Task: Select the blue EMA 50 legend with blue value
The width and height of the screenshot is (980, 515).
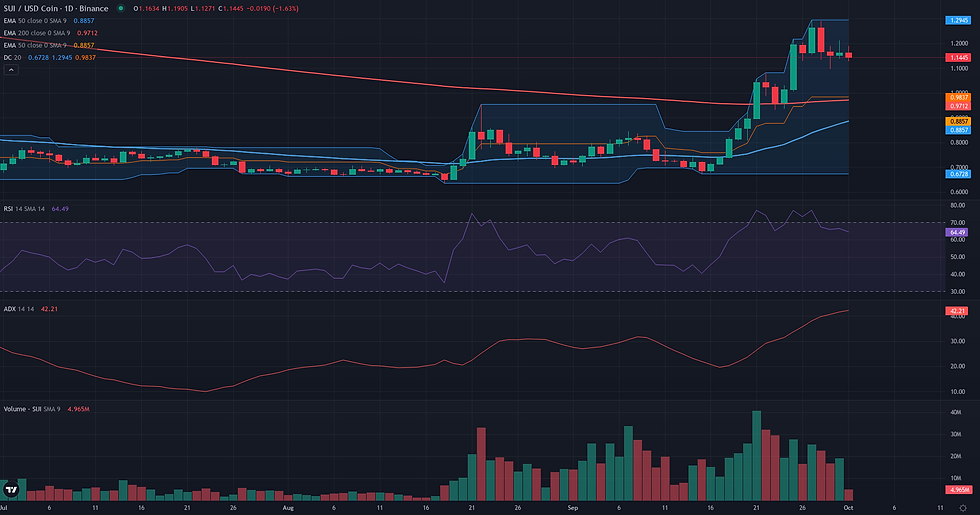Action: pos(49,21)
